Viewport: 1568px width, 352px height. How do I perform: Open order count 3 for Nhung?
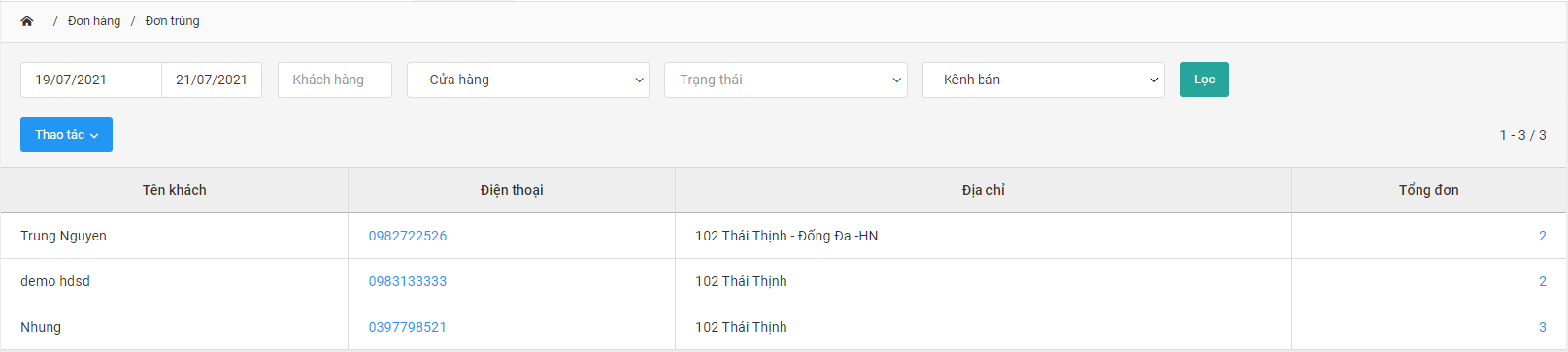coord(1542,327)
